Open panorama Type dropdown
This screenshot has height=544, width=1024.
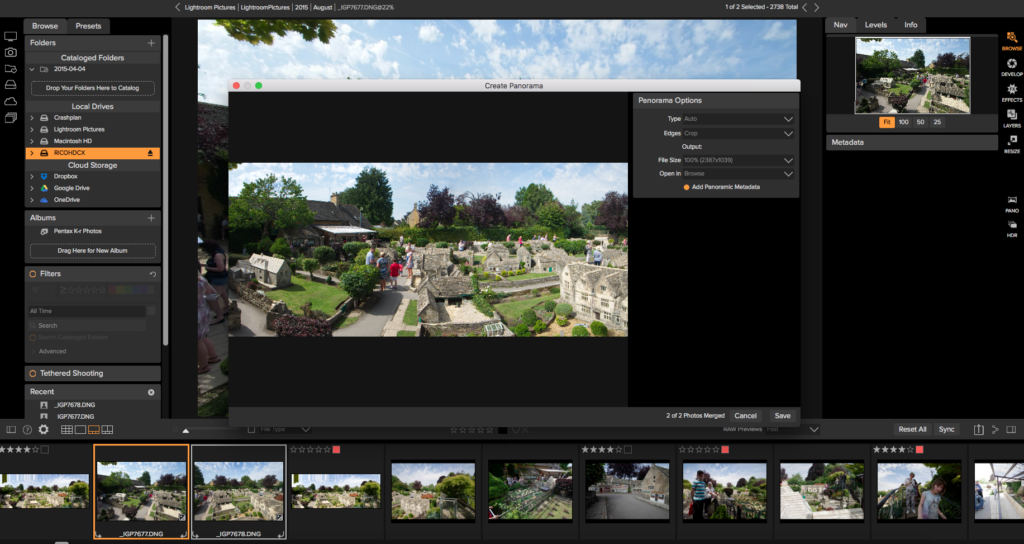738,120
